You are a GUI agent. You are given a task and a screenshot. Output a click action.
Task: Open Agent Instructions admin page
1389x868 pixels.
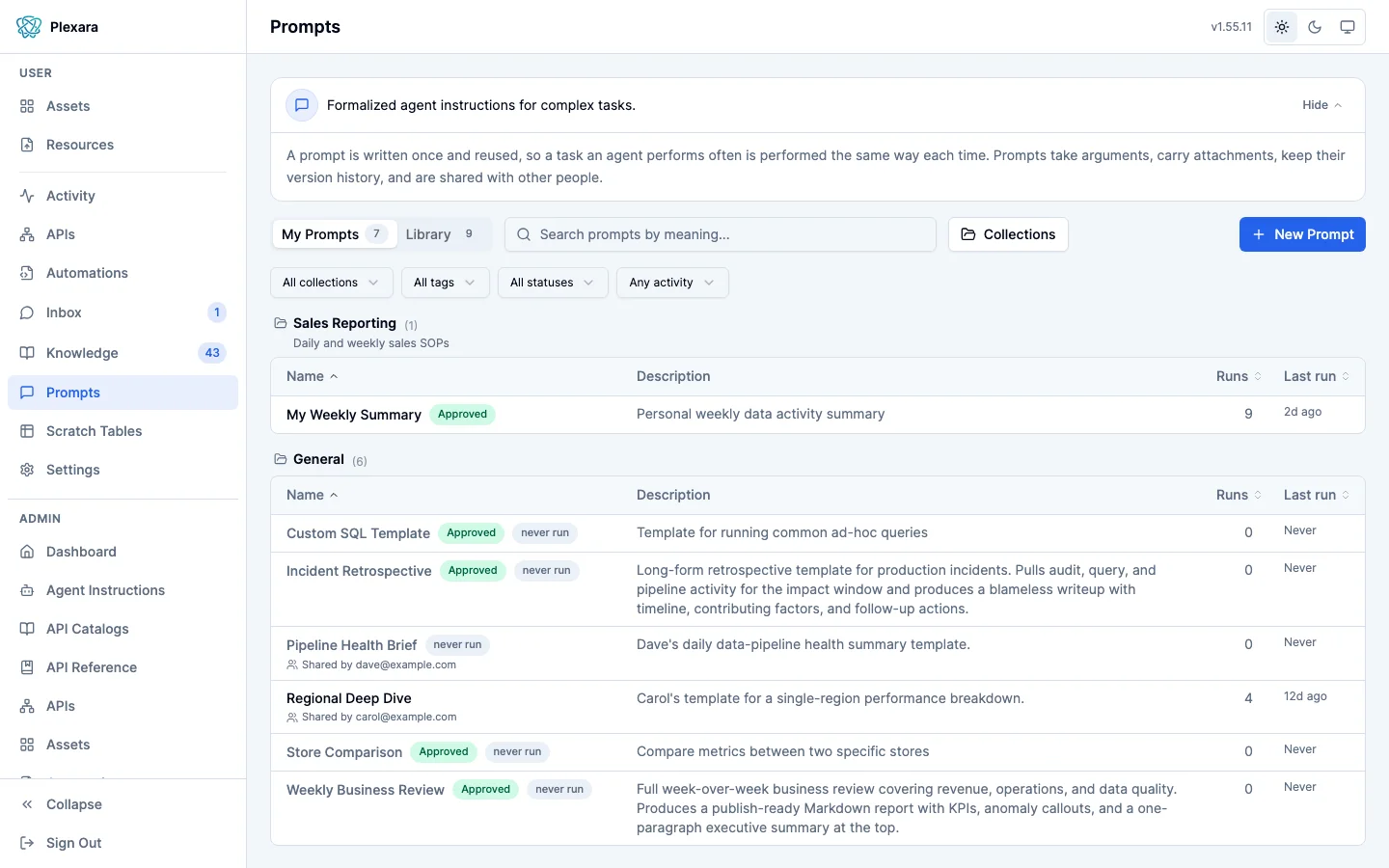[x=123, y=590]
